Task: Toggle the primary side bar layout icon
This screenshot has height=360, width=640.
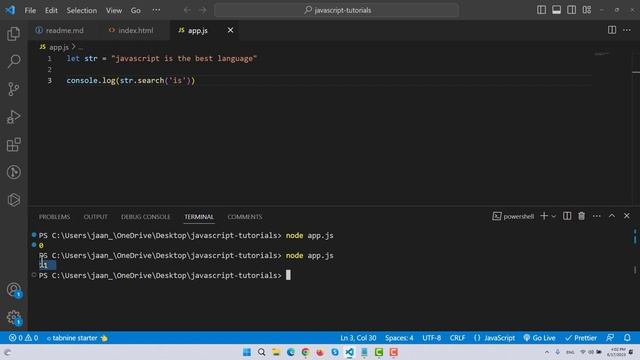Action: (541, 10)
